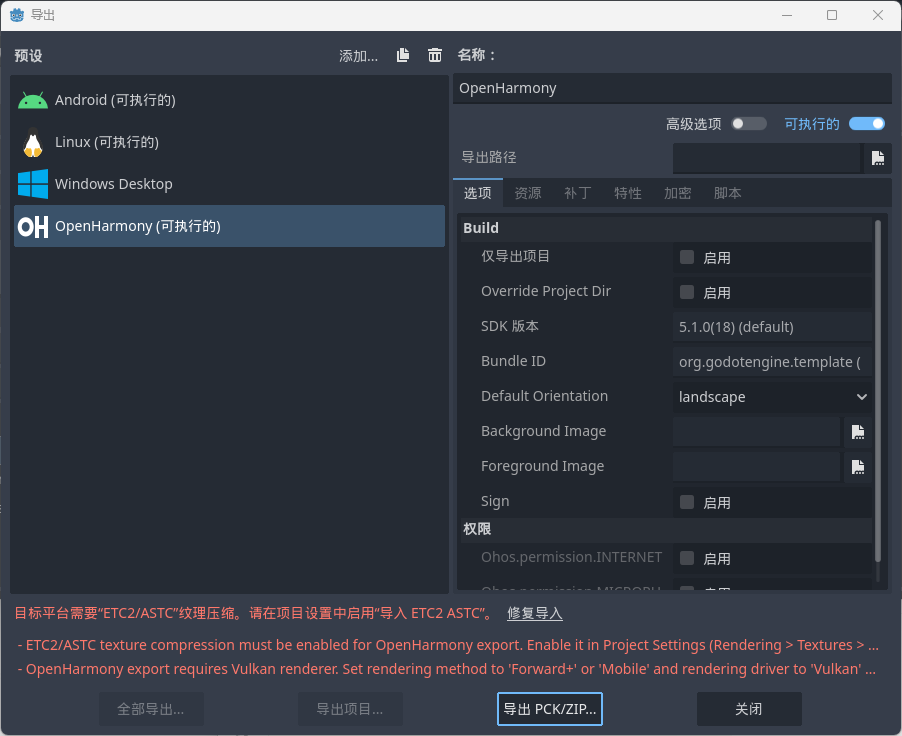The image size is (902, 736).
Task: Click the Android robot icon
Action: point(33,101)
